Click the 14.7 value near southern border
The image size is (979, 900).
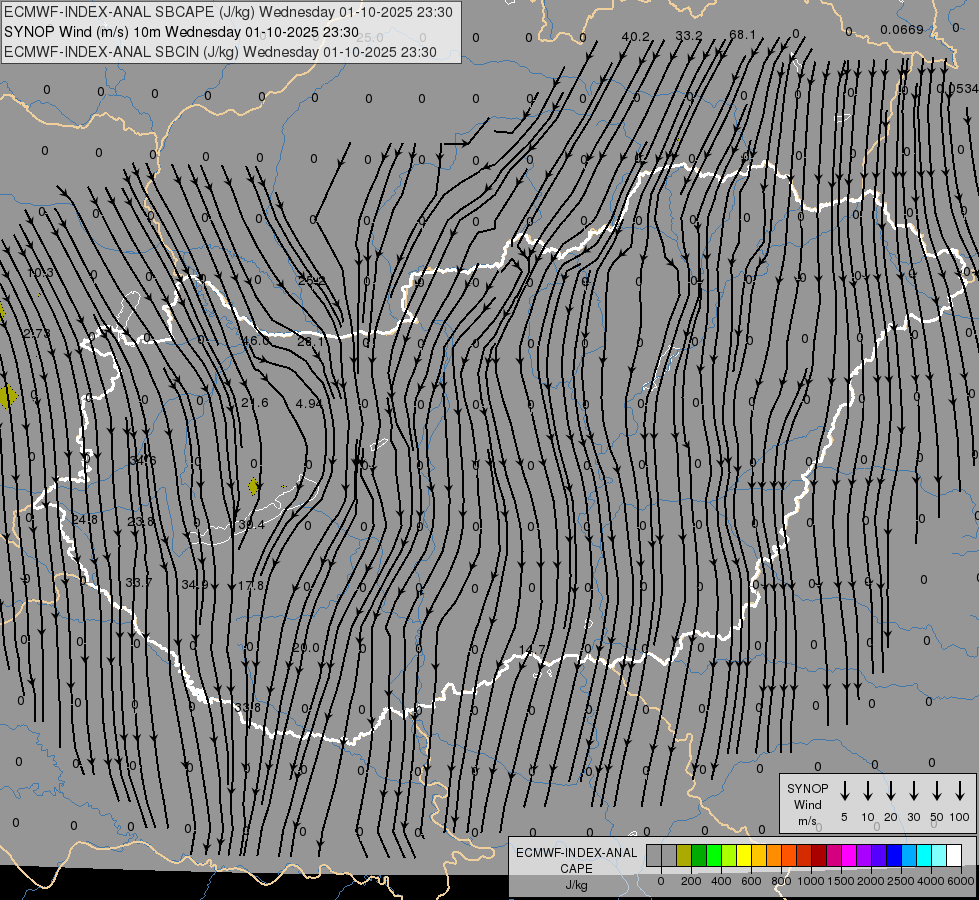532,649
